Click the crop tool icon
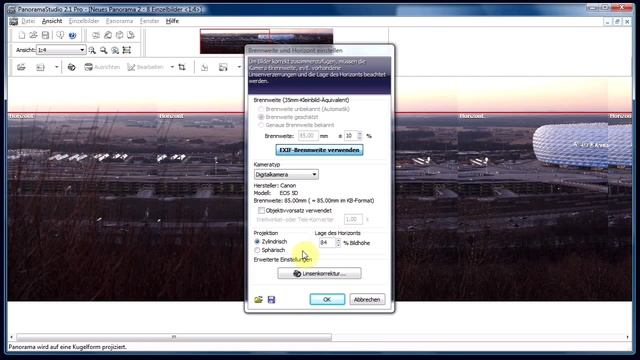640x360 pixels. (182, 67)
